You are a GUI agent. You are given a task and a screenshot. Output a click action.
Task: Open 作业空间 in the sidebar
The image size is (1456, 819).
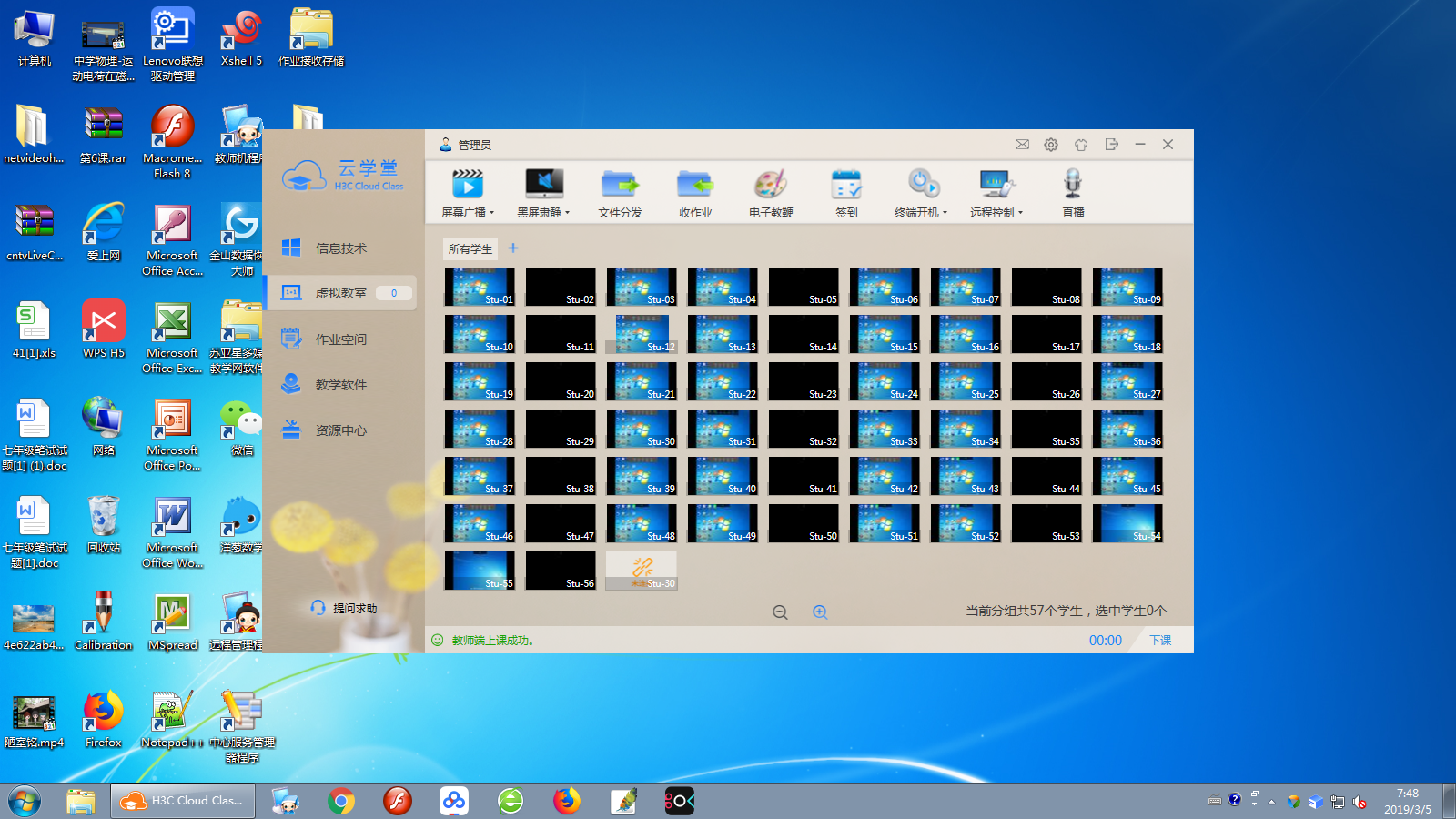point(341,339)
